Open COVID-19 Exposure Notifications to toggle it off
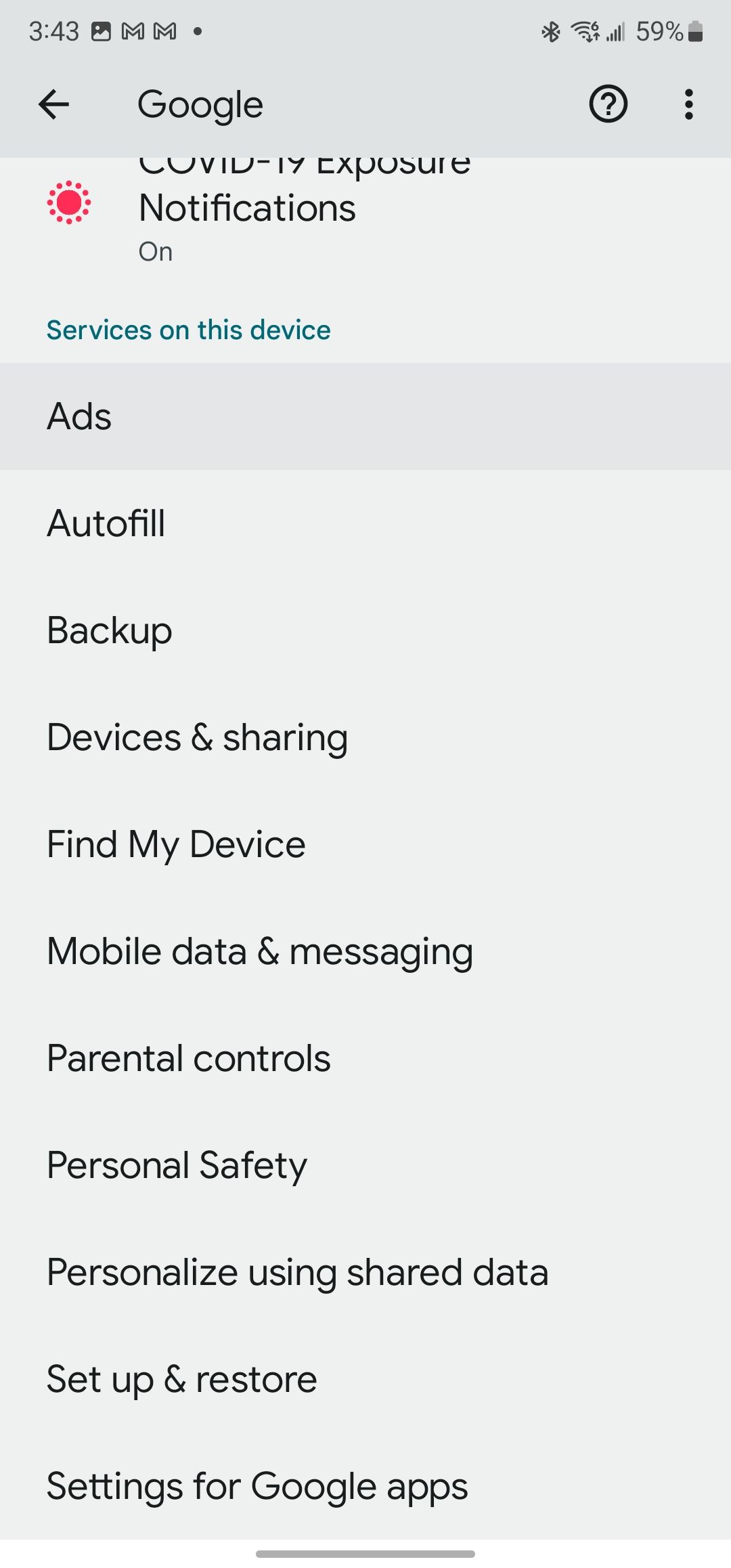Viewport: 731px width, 1568px height. tap(305, 208)
